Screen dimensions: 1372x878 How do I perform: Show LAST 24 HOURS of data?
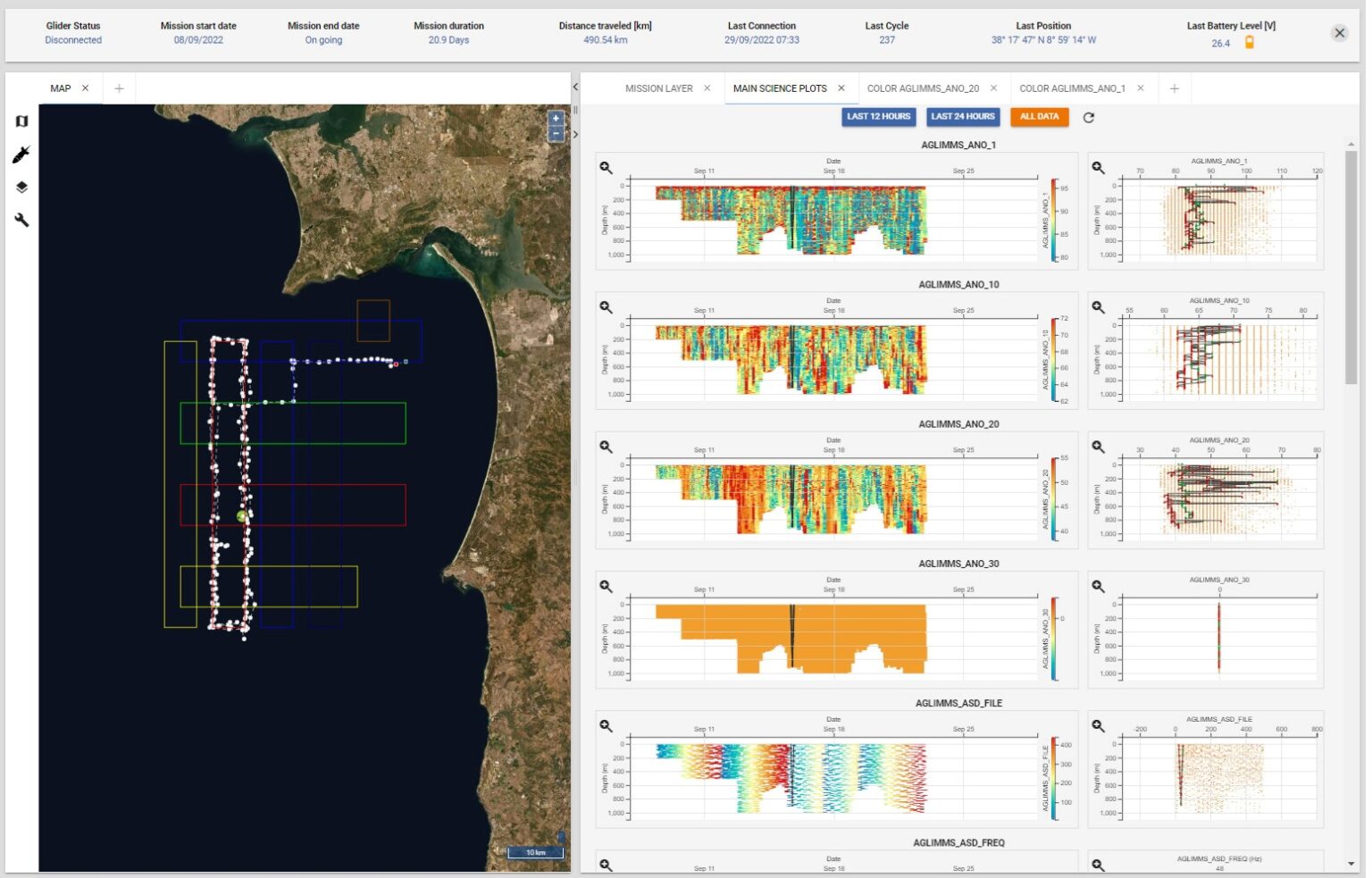click(x=962, y=117)
